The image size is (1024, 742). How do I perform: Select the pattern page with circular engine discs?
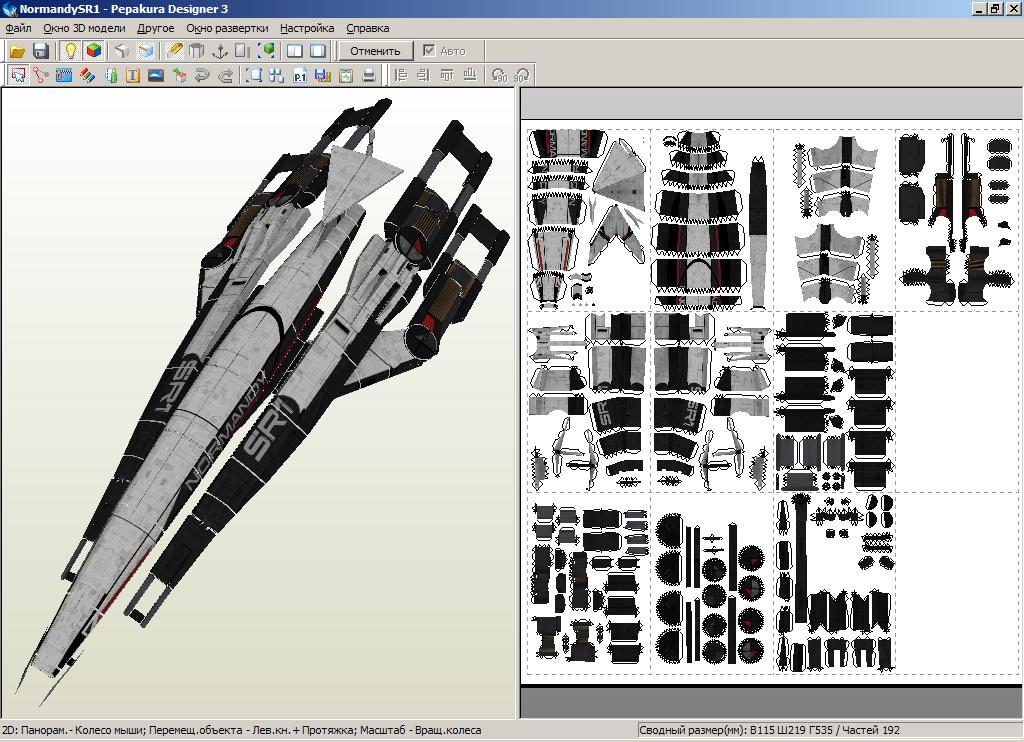pyautogui.click(x=711, y=583)
